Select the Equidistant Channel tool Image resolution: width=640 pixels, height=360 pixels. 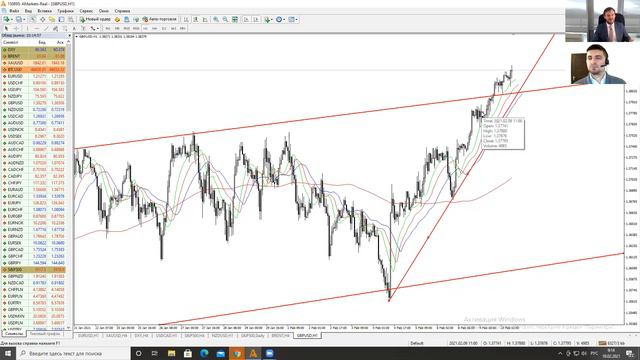click(55, 29)
